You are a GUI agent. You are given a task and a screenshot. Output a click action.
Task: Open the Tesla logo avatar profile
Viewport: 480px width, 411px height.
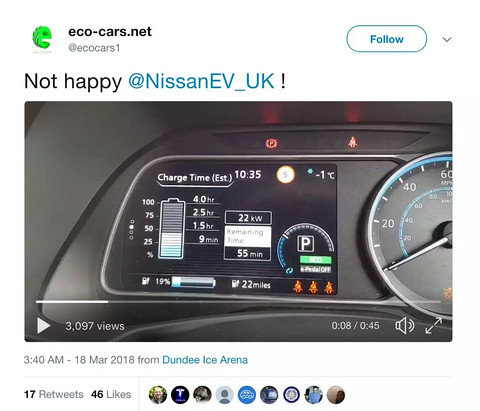[x=180, y=395]
